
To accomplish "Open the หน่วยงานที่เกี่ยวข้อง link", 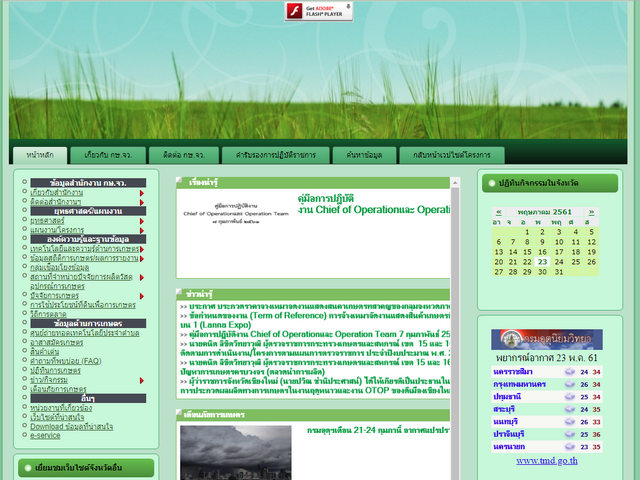I will [61, 408].
